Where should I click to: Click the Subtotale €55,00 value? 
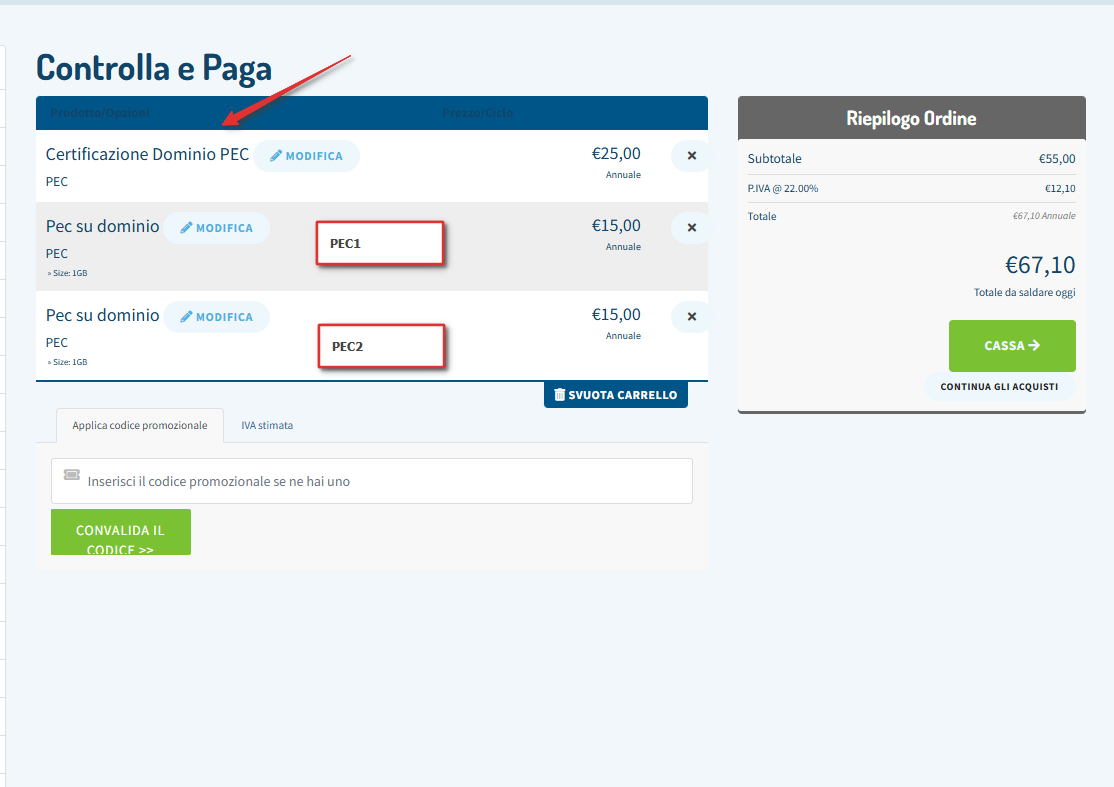(x=1056, y=158)
